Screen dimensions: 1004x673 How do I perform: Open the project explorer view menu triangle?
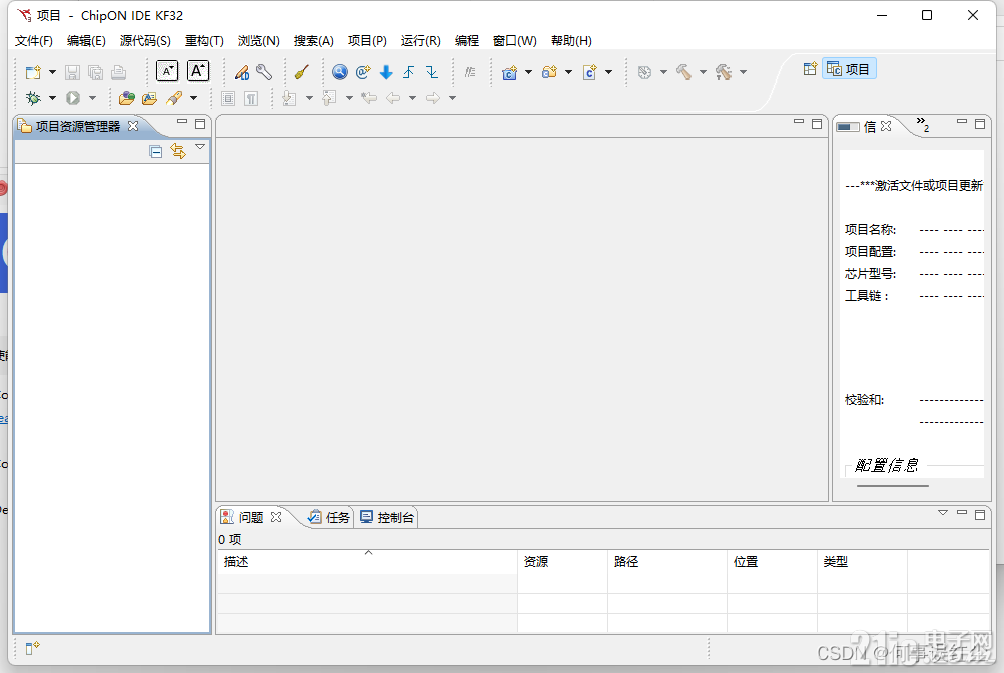(x=200, y=147)
